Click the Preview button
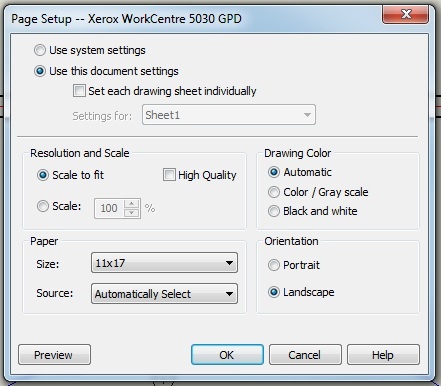Viewport: 441px width, 386px height. click(x=54, y=355)
